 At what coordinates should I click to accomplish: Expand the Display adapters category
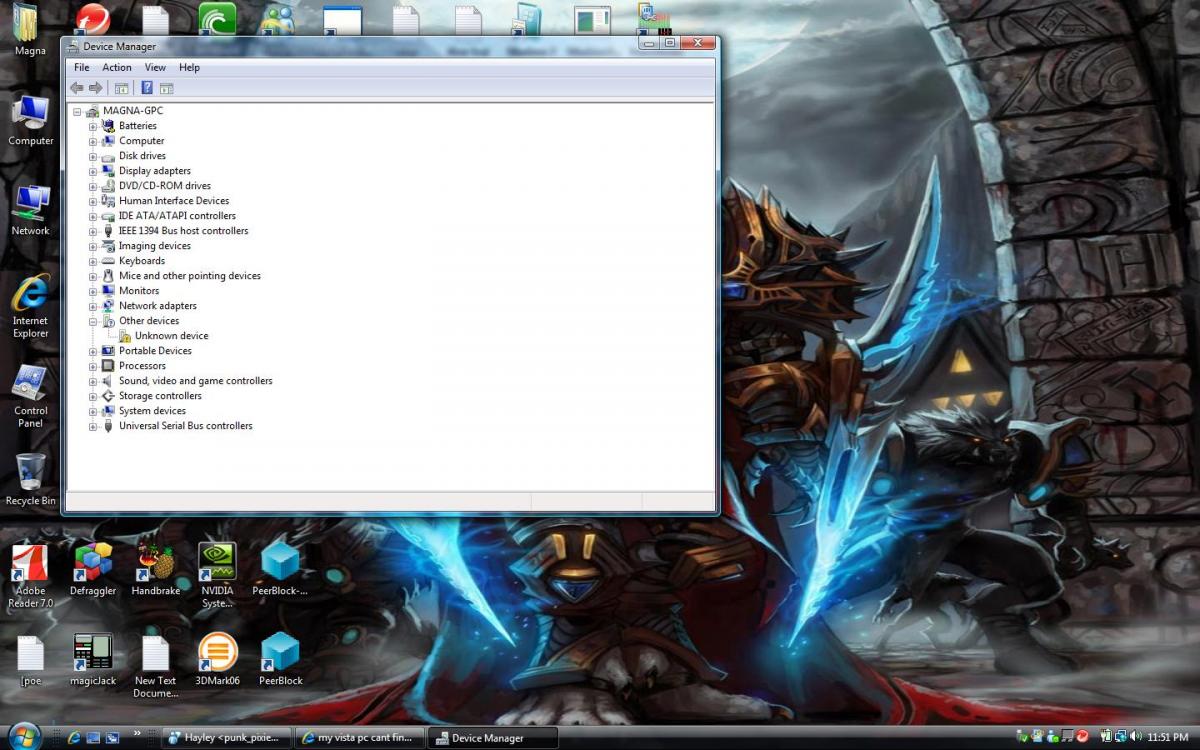(x=93, y=171)
